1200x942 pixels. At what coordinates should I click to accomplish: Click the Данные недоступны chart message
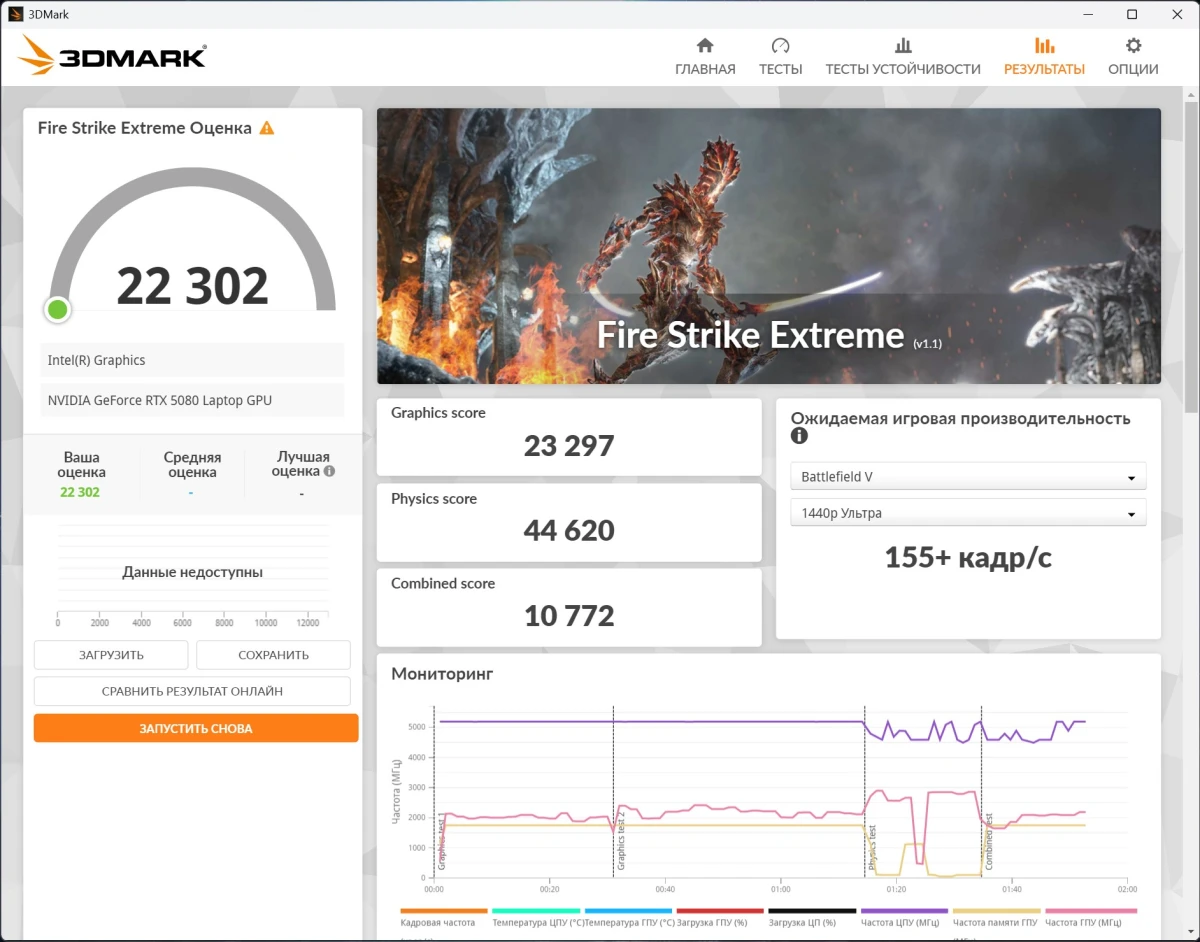193,572
